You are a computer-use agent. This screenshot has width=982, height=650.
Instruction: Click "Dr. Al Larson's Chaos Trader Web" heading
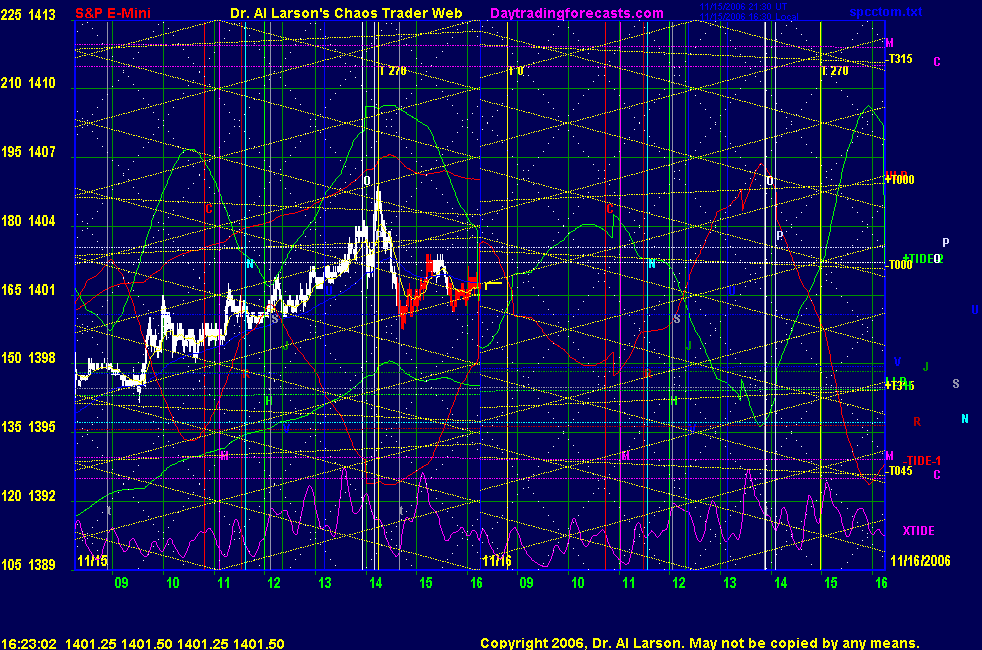(346, 13)
